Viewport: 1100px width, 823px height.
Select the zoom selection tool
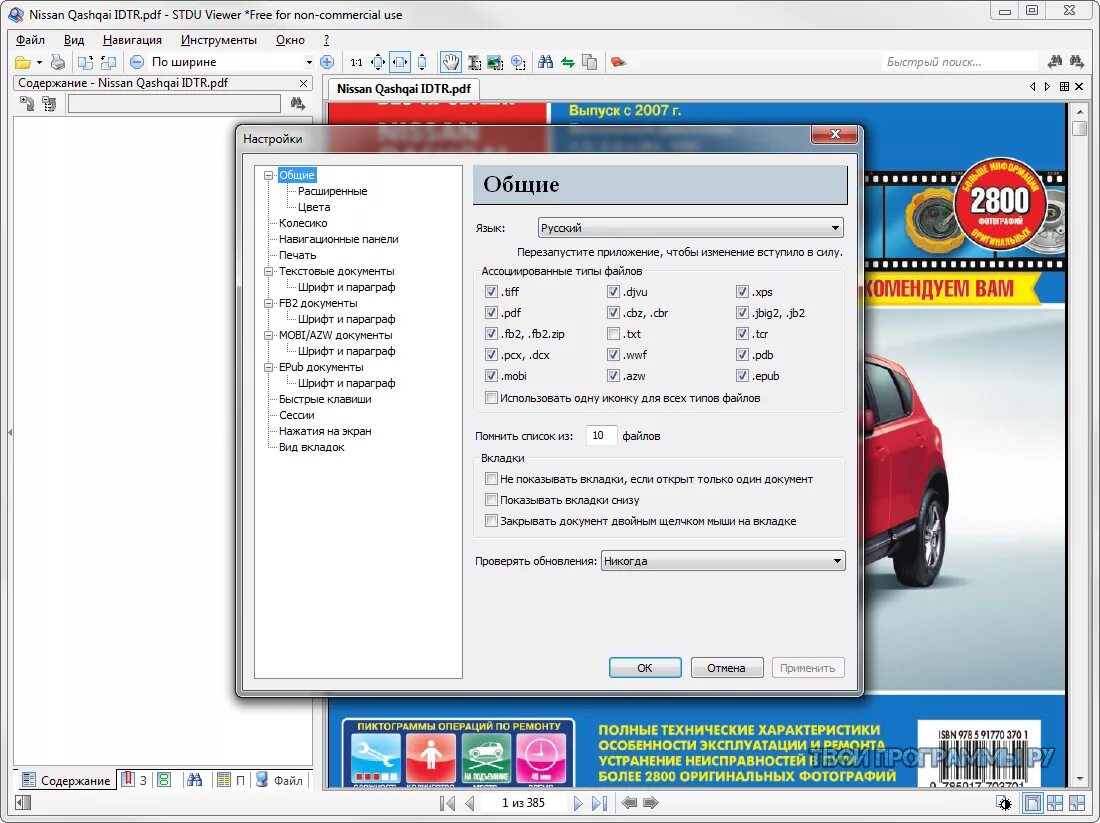click(x=518, y=62)
